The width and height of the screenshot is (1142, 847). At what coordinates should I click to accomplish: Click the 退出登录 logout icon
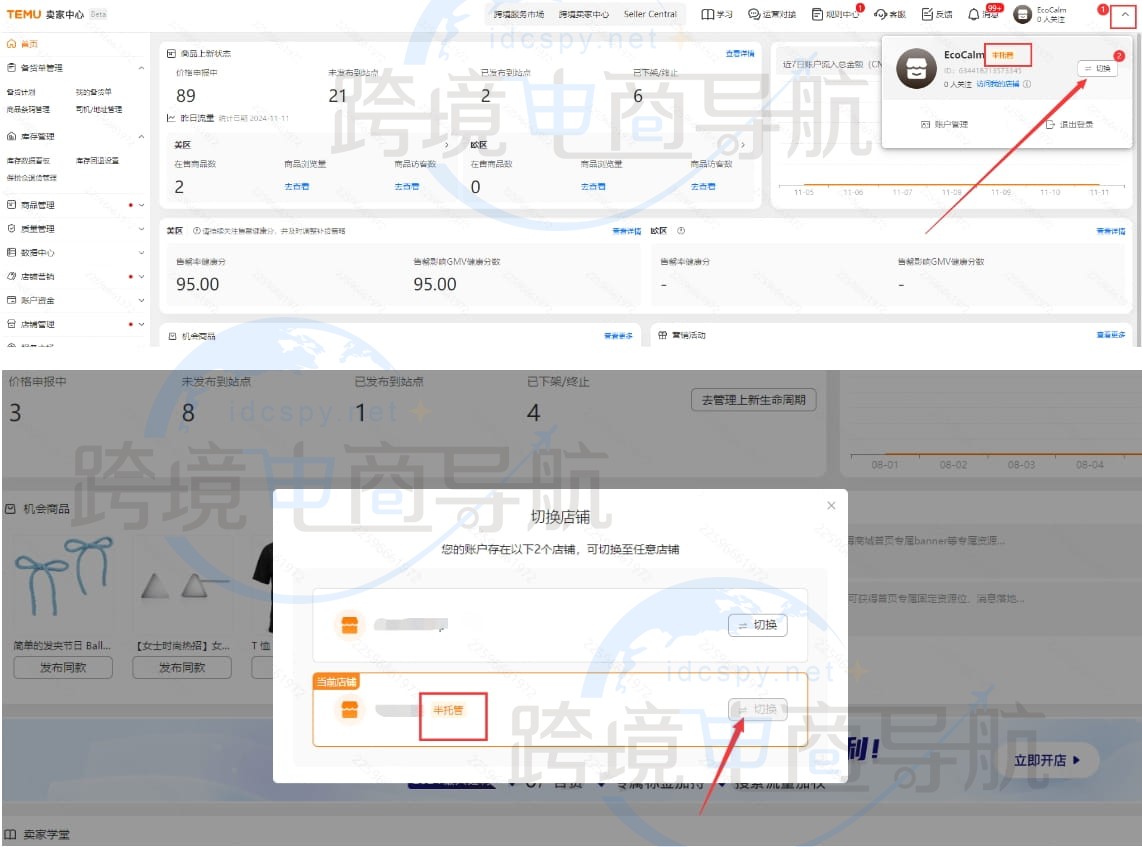1050,123
